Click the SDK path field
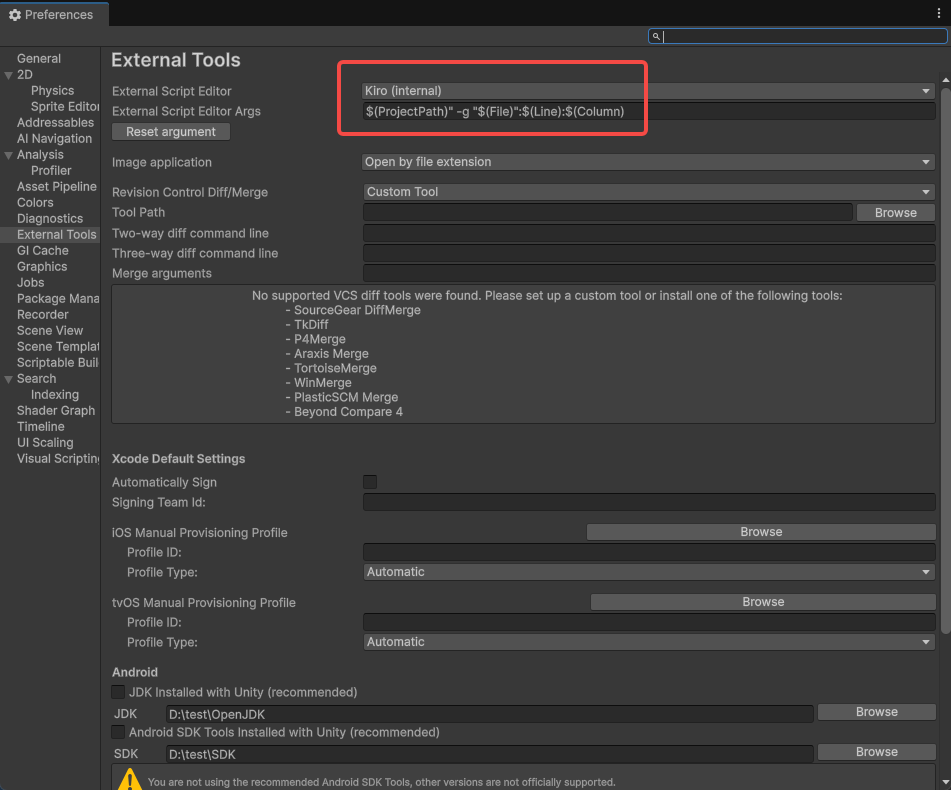951x790 pixels. (489, 754)
